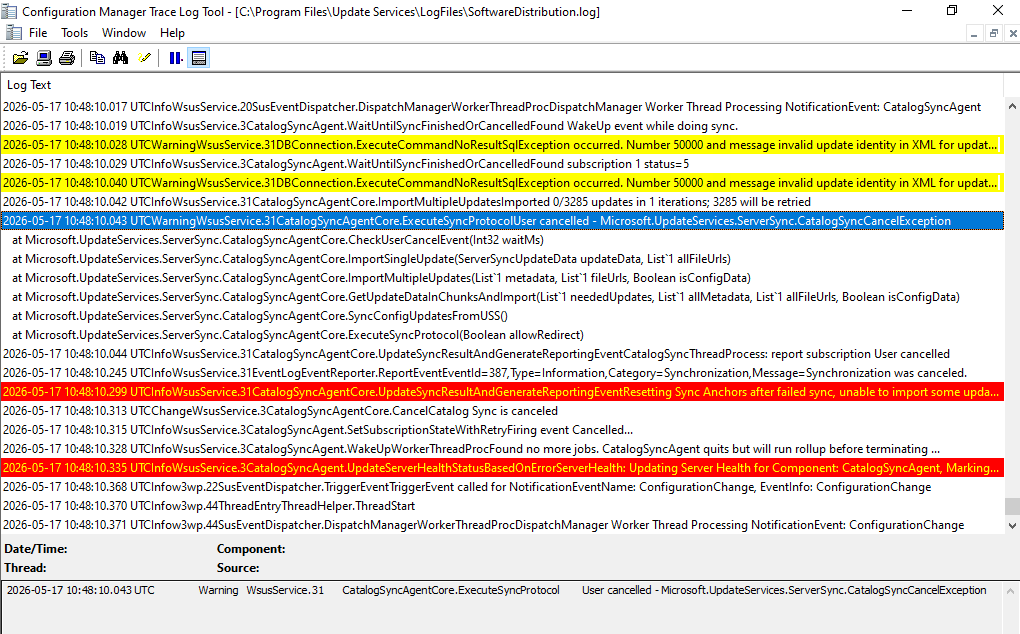
Task: Minimize the inner log document window
Action: click(x=974, y=34)
